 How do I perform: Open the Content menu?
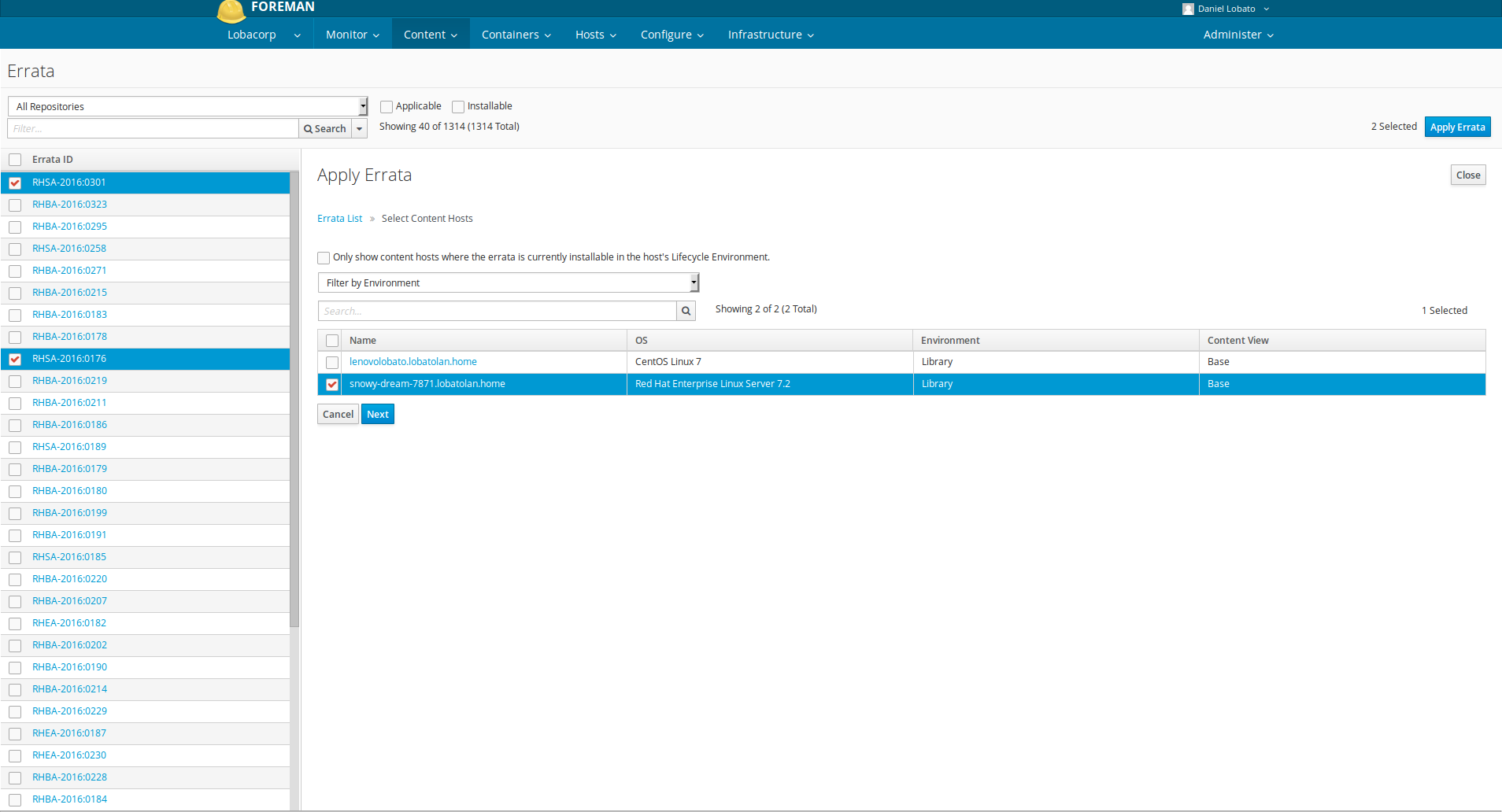point(430,35)
